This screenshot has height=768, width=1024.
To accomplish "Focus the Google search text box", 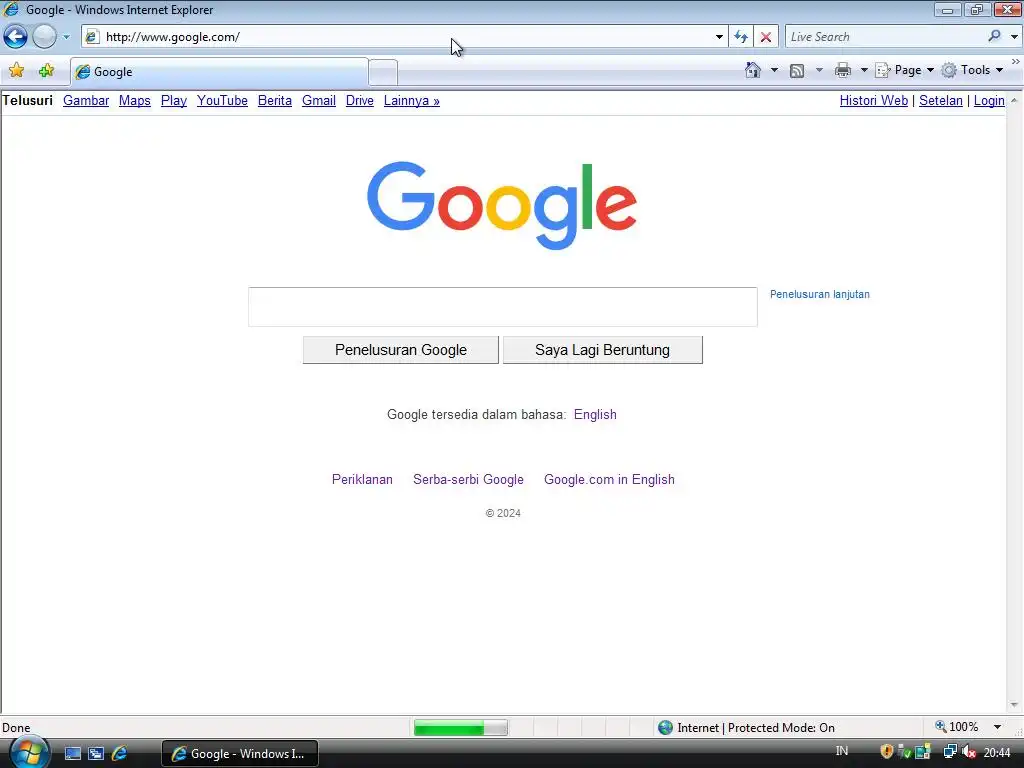I will [x=502, y=306].
